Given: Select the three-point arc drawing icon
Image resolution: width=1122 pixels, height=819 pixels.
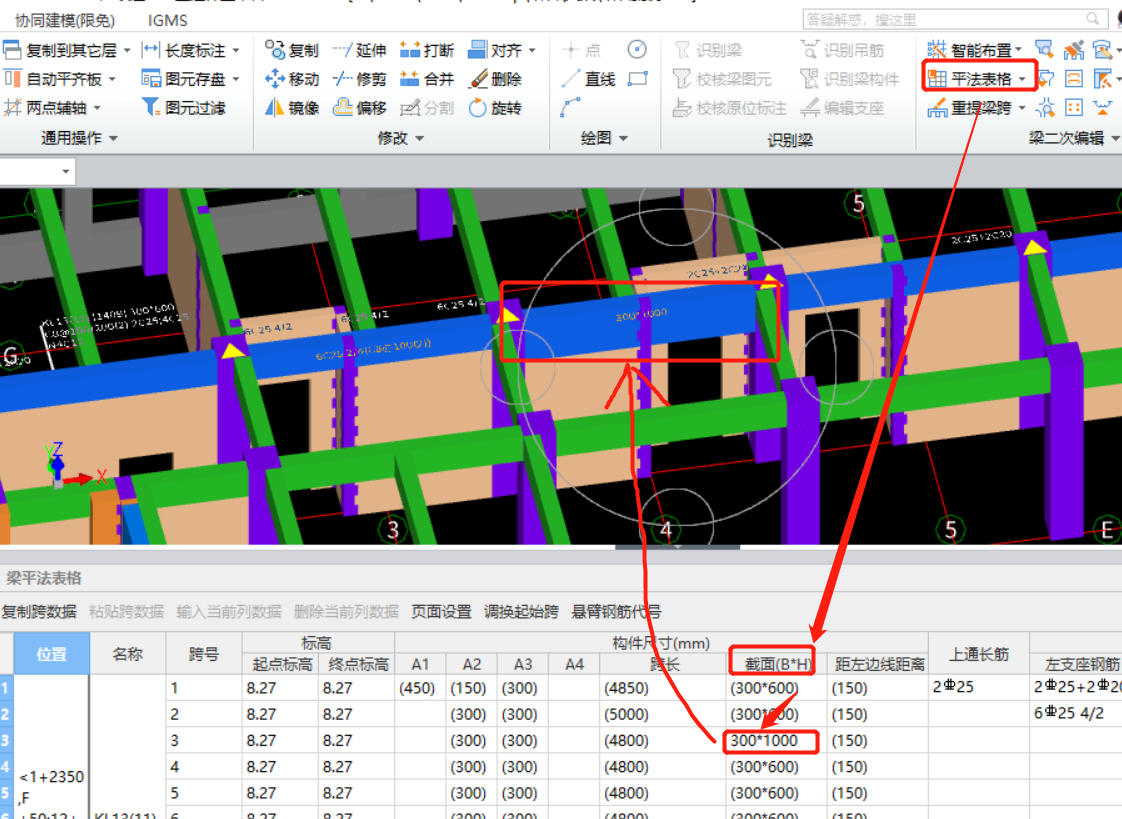Looking at the screenshot, I should click(570, 108).
